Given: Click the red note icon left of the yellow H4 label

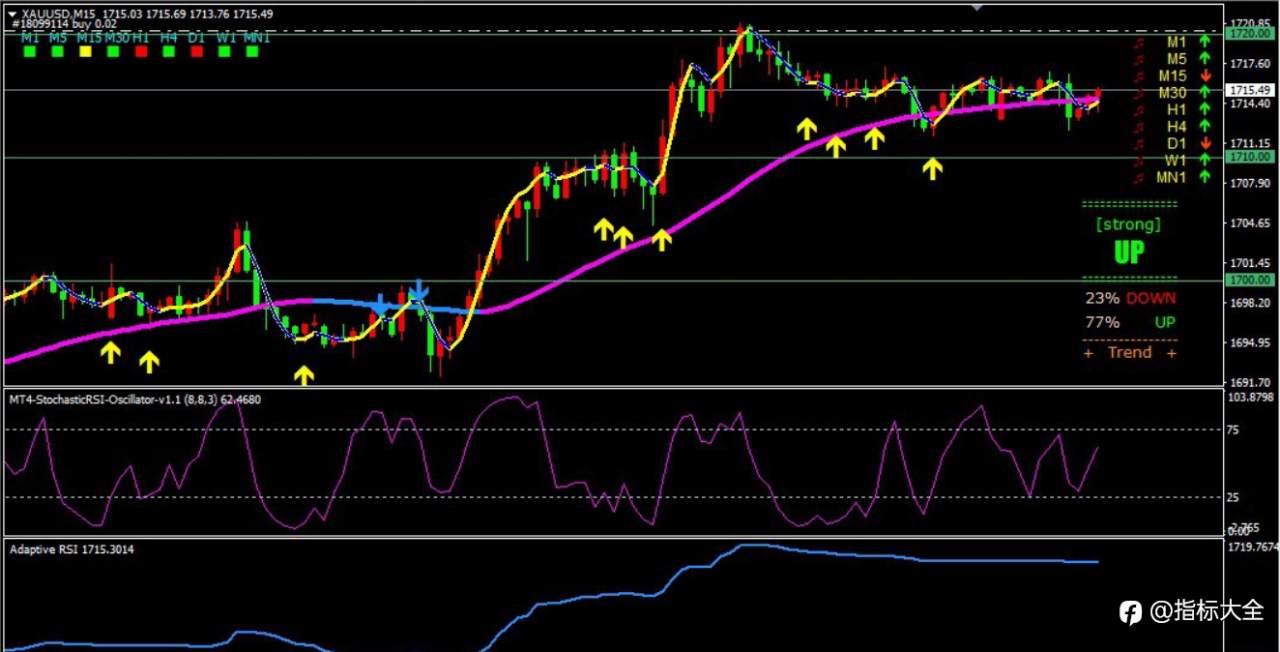Looking at the screenshot, I should [1138, 128].
